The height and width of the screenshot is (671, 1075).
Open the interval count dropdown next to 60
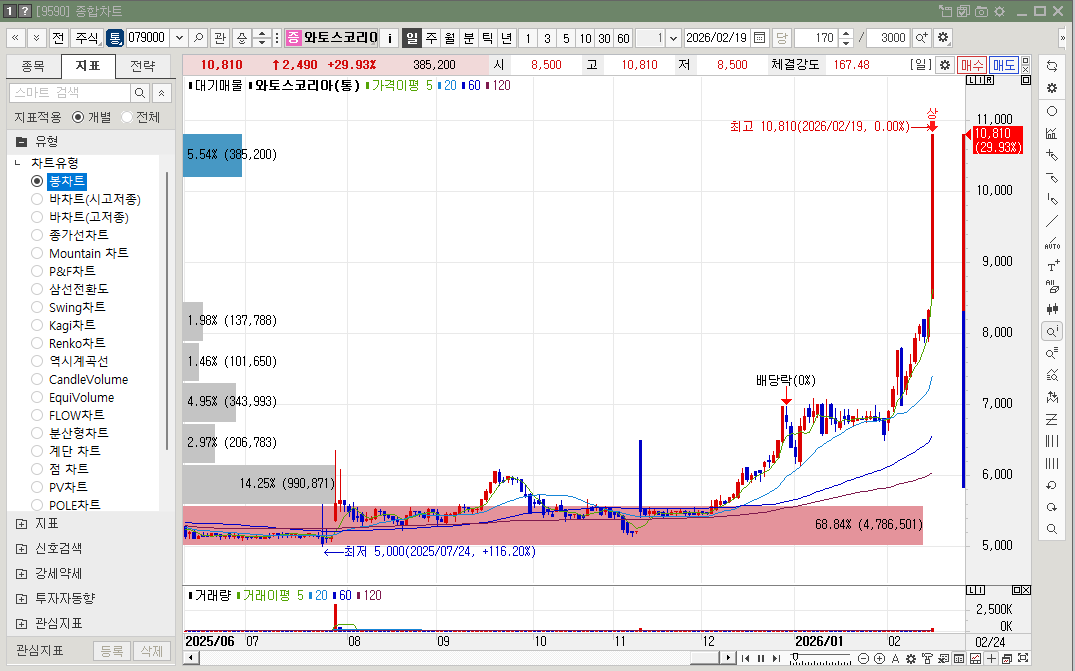point(673,38)
